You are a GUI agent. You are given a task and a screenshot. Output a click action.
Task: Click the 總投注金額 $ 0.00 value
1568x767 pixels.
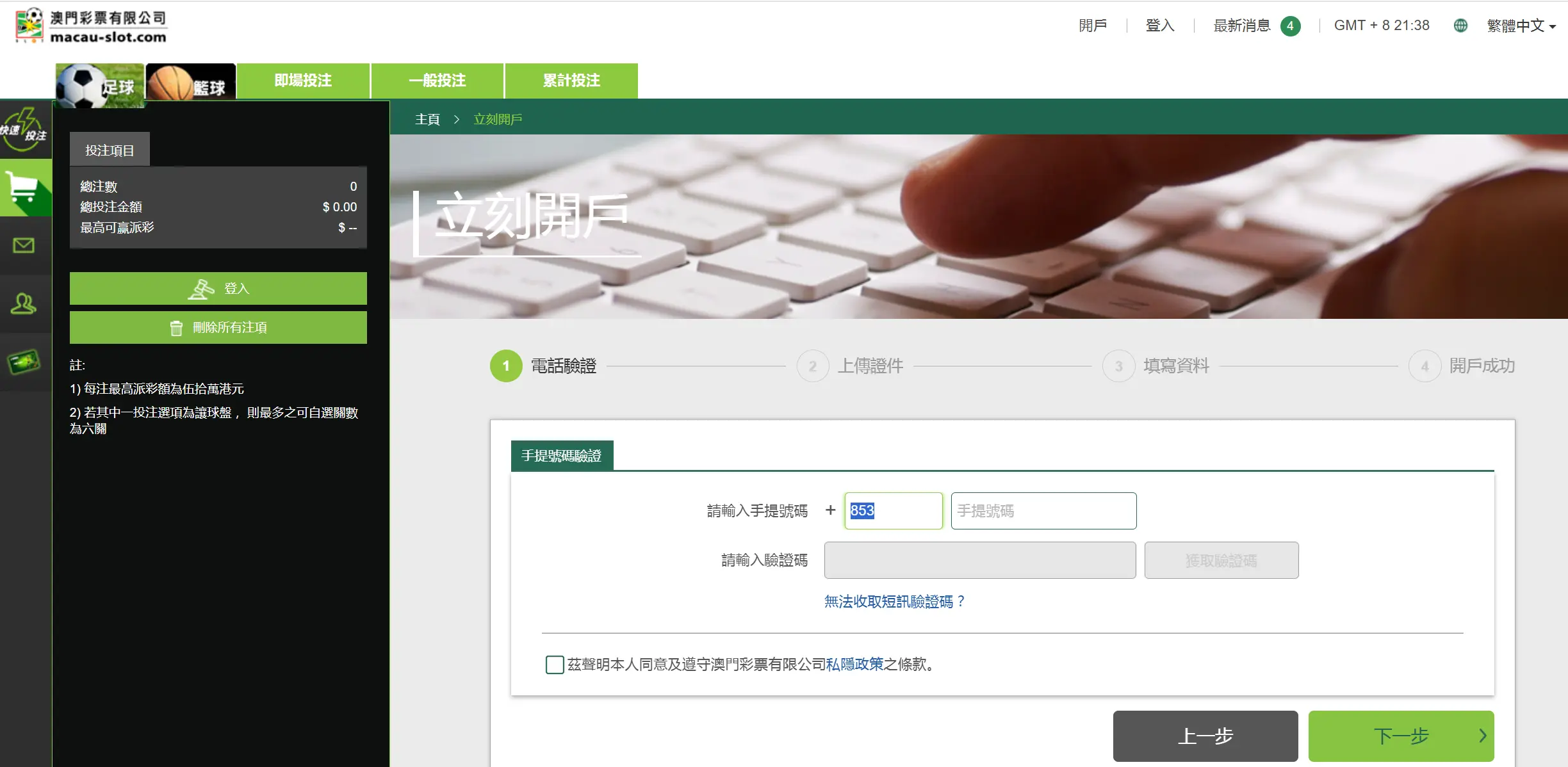click(339, 207)
